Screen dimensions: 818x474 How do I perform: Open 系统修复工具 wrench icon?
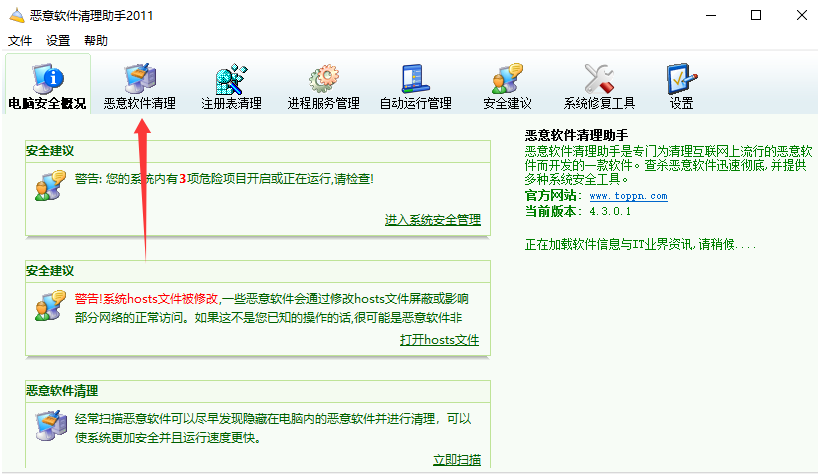point(599,79)
